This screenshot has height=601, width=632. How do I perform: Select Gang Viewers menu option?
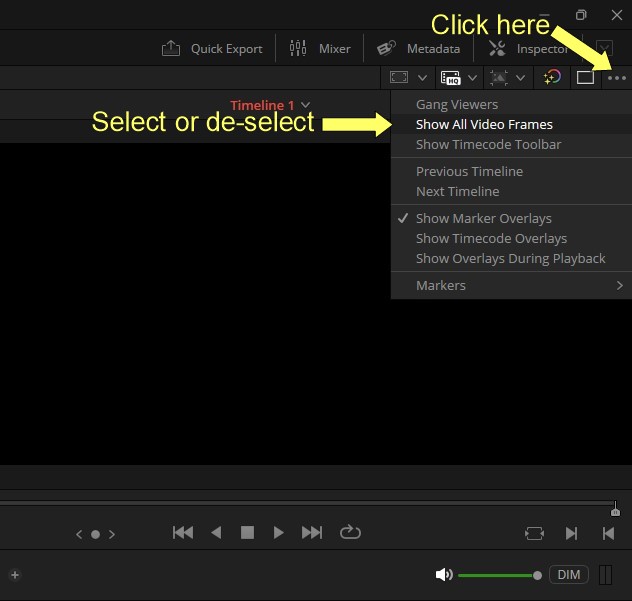[511, 104]
